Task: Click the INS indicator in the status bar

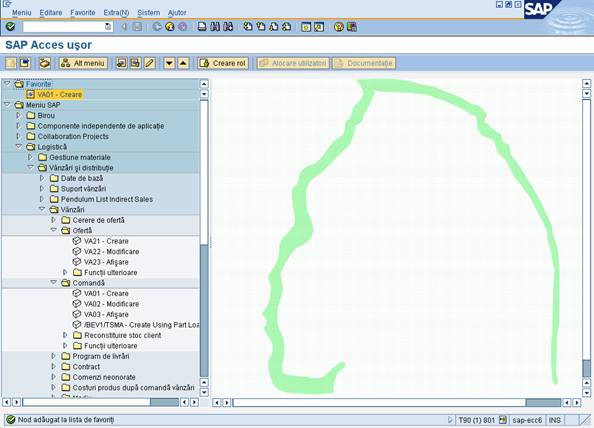Action: [554, 420]
